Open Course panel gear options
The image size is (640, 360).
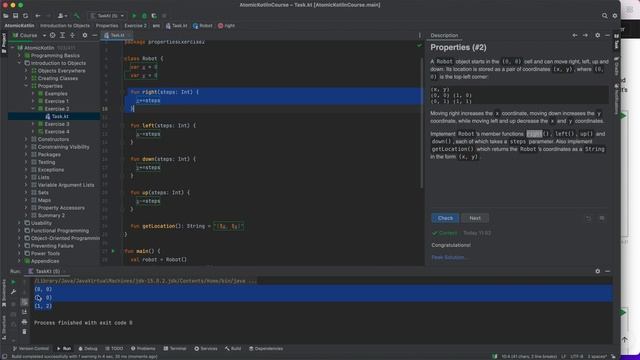pos(84,35)
